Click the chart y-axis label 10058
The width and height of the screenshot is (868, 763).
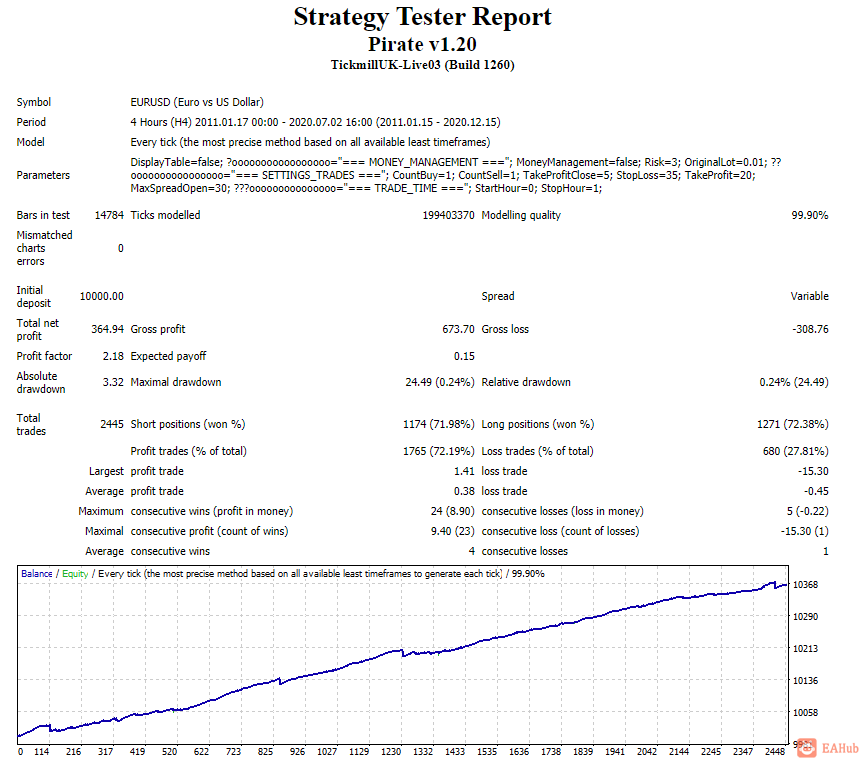coord(805,713)
